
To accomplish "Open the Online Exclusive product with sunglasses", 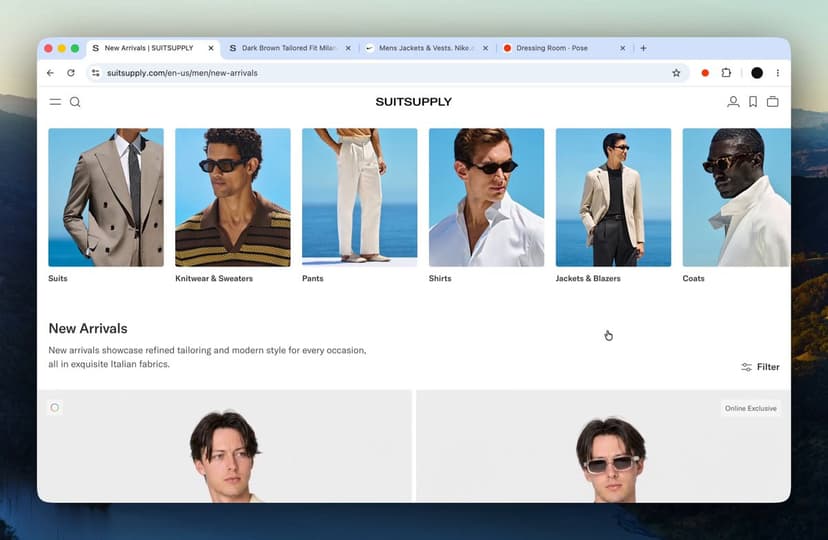I will [604, 446].
